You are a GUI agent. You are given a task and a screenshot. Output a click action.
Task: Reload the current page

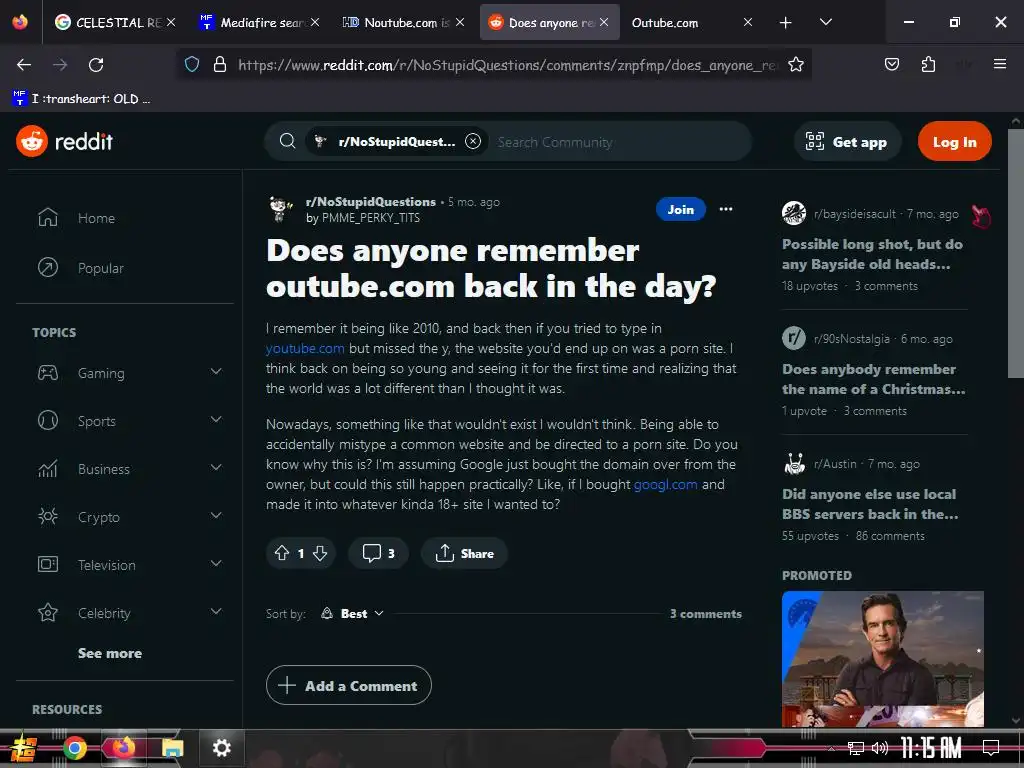pos(96,65)
